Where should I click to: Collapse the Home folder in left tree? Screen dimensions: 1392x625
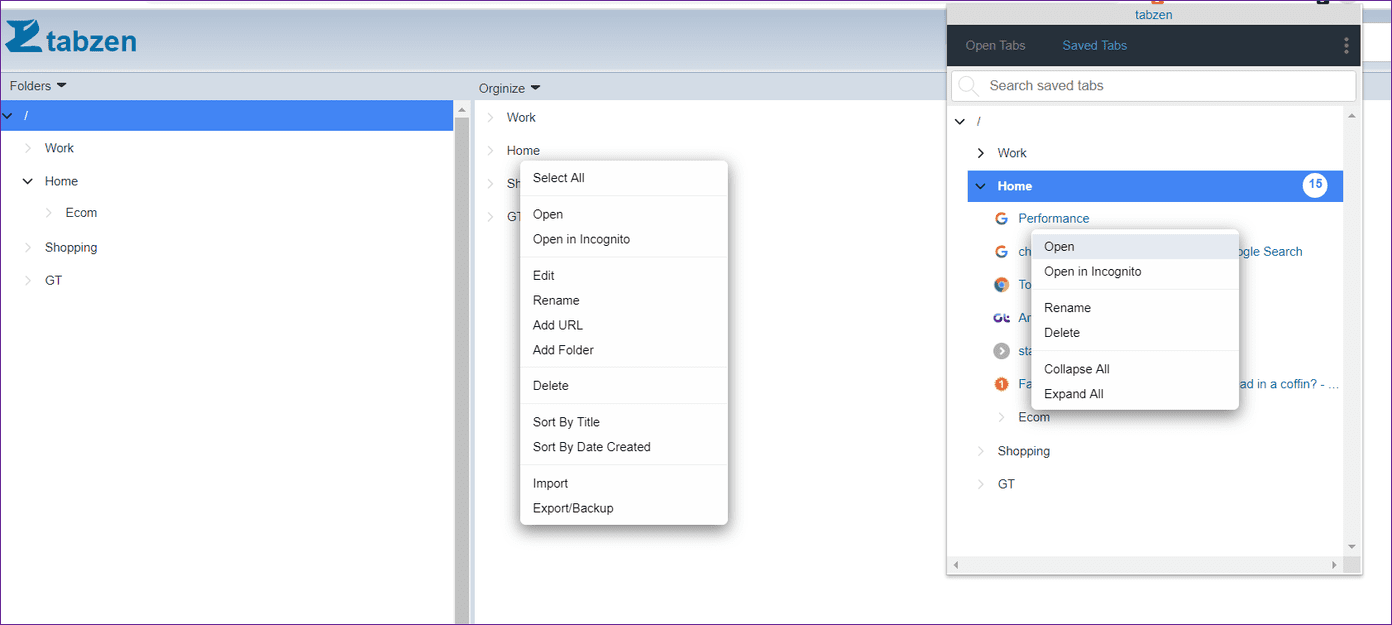click(x=28, y=181)
